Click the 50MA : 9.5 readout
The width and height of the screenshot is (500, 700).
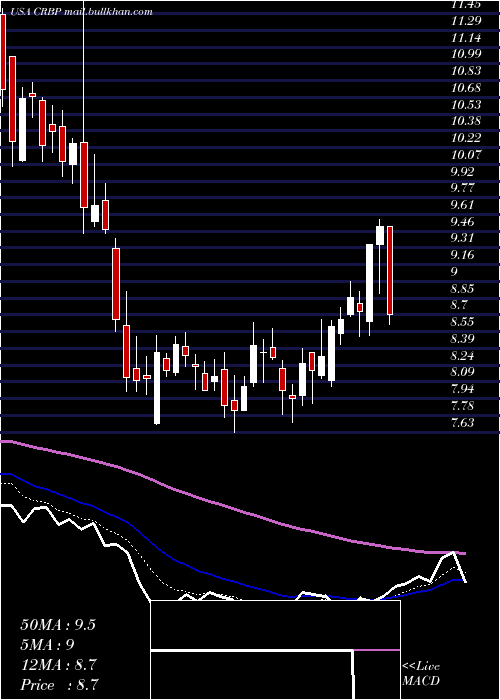point(58,625)
